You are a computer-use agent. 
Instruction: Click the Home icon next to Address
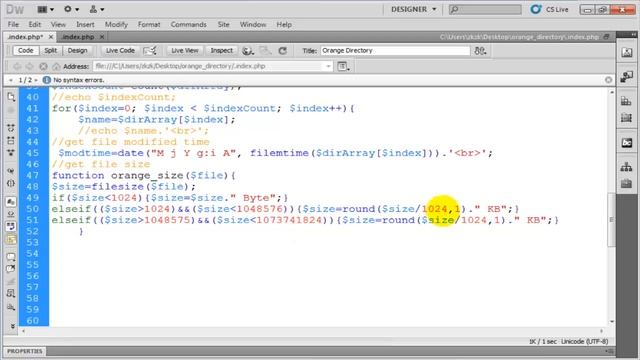click(x=56, y=66)
